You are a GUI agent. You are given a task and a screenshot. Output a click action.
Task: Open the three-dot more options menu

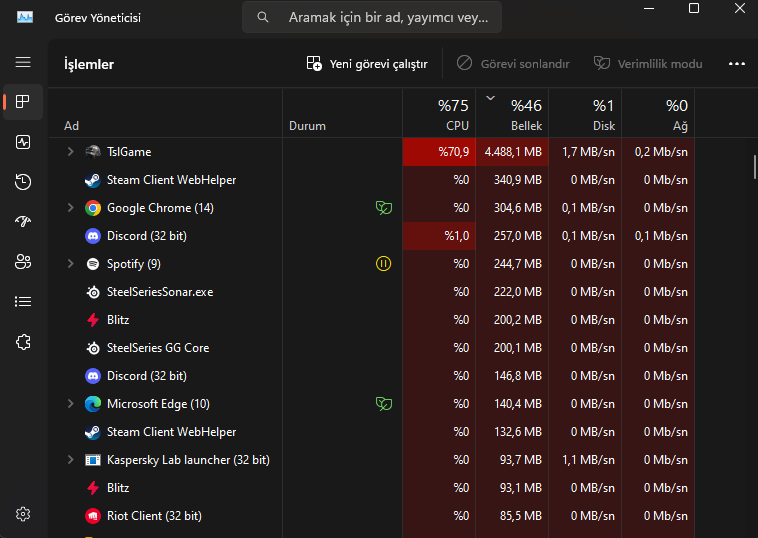pos(737,64)
